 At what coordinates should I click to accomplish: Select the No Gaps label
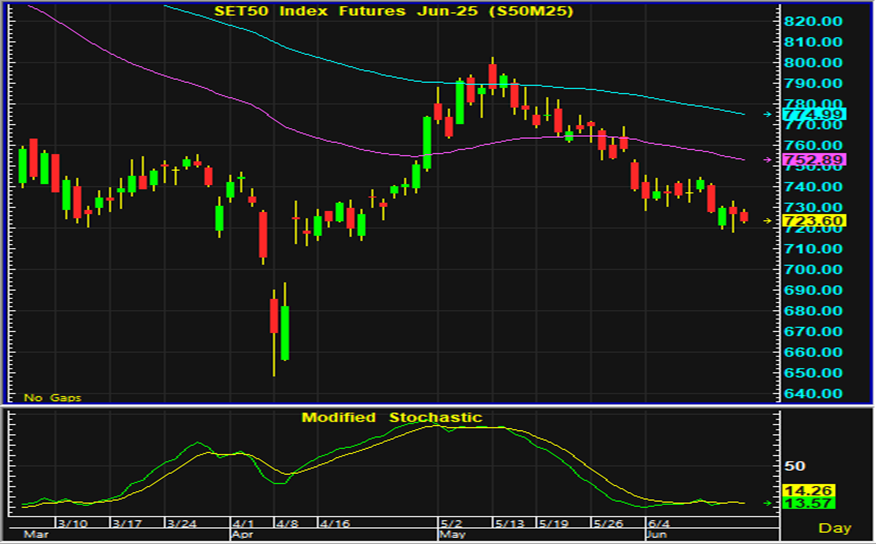53,398
